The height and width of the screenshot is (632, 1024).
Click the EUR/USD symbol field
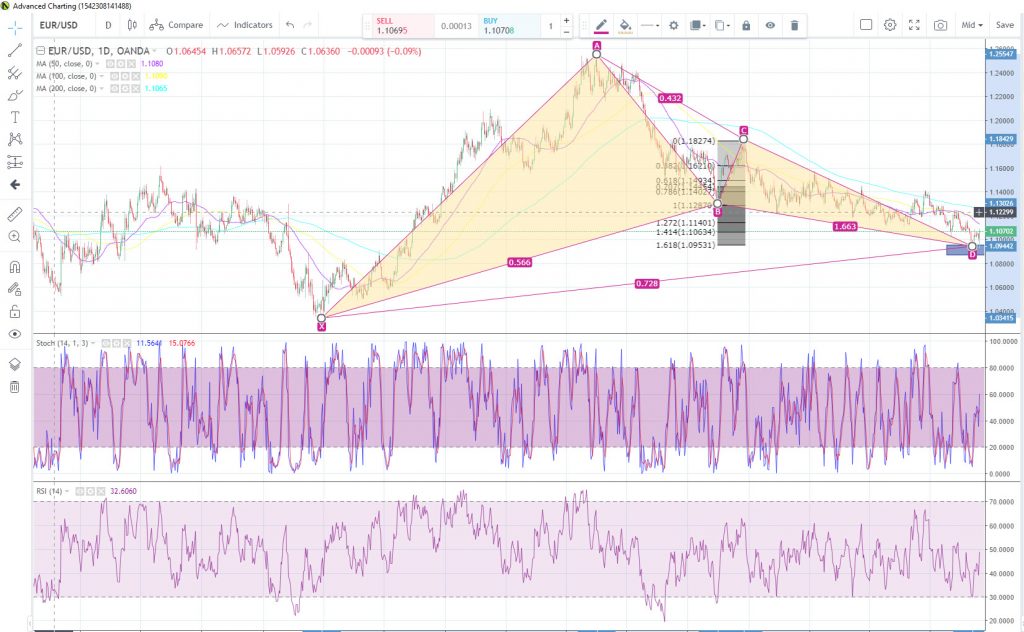point(59,25)
